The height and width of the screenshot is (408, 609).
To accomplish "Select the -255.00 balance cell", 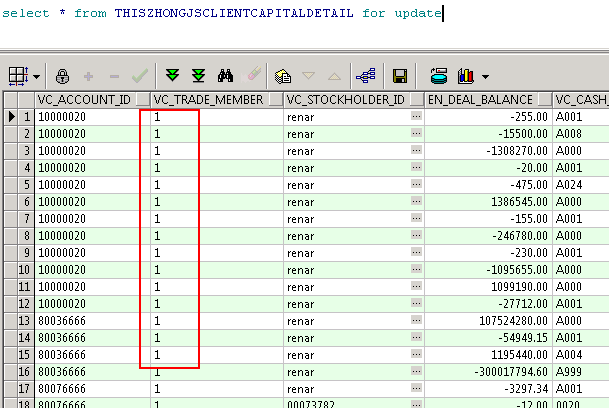I will (x=489, y=117).
